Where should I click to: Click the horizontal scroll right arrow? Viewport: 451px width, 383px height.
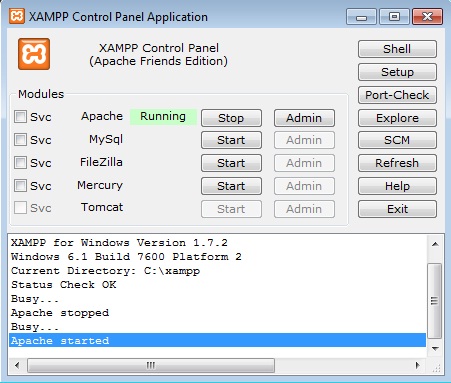[x=418, y=365]
